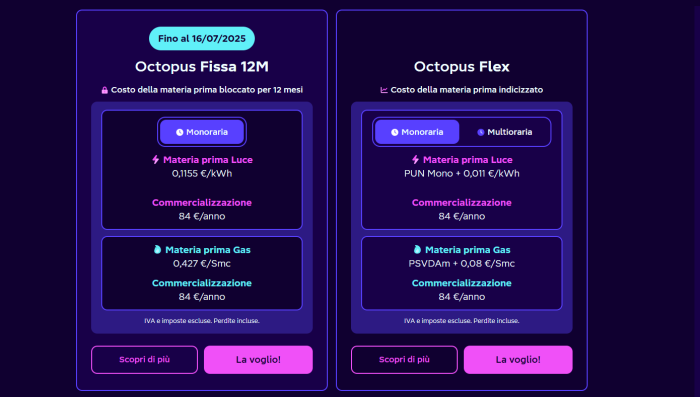This screenshot has height=397, width=700.
Task: Click the Fino al 16/07/2025 badge
Action: pyautogui.click(x=202, y=38)
